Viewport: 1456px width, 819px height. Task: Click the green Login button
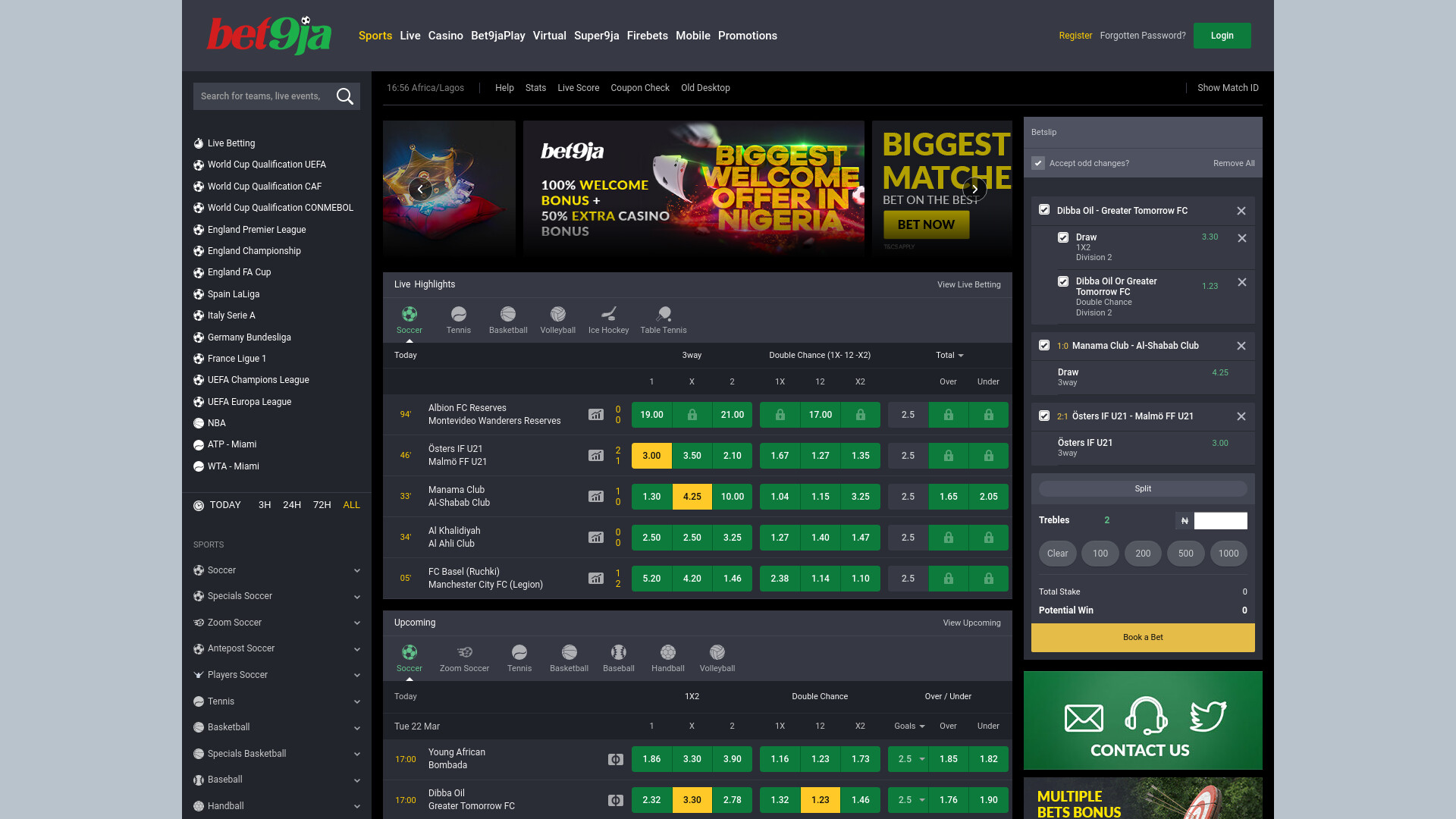(x=1222, y=36)
